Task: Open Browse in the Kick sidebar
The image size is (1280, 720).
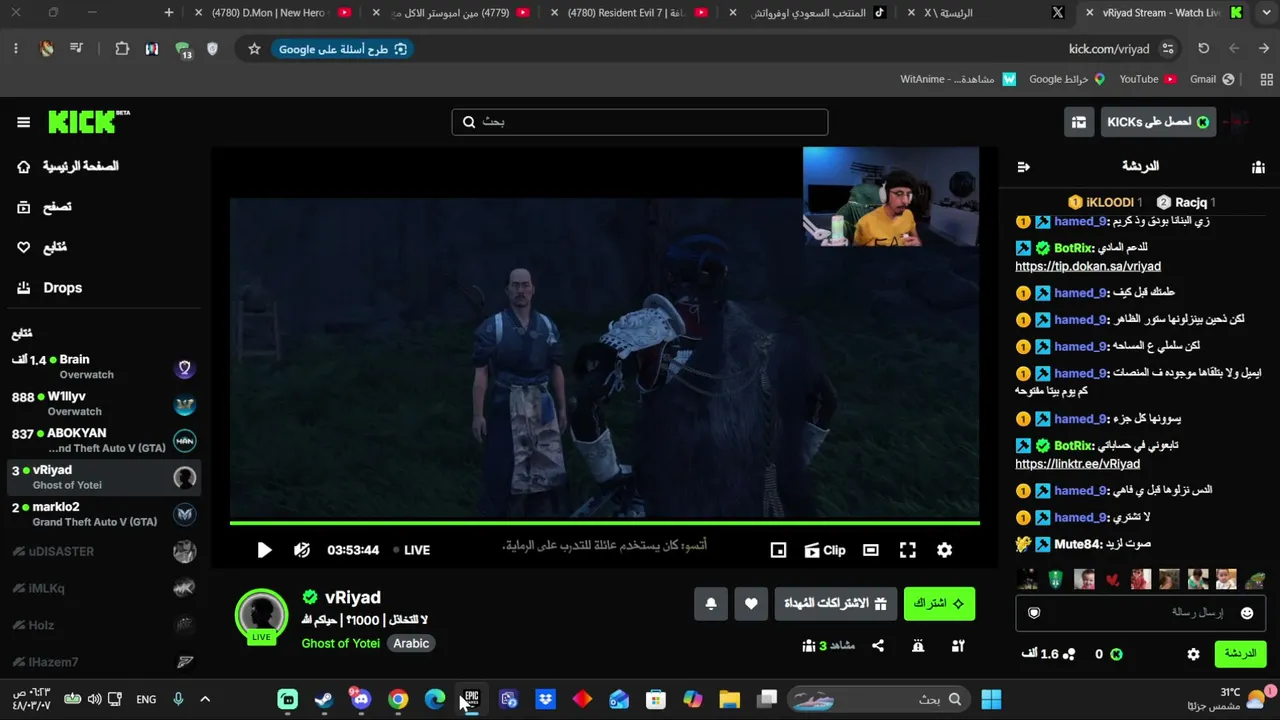Action: pos(44,207)
